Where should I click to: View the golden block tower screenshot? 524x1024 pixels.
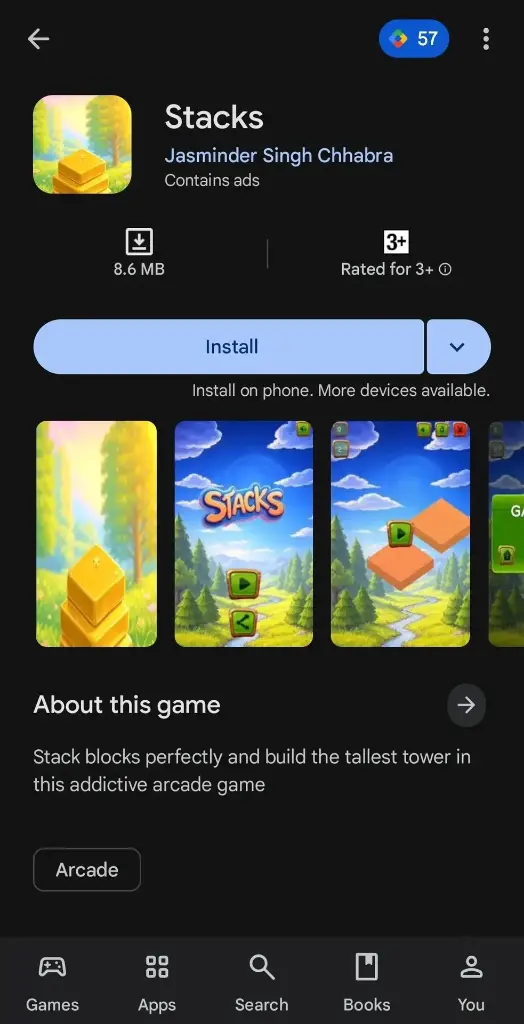97,534
